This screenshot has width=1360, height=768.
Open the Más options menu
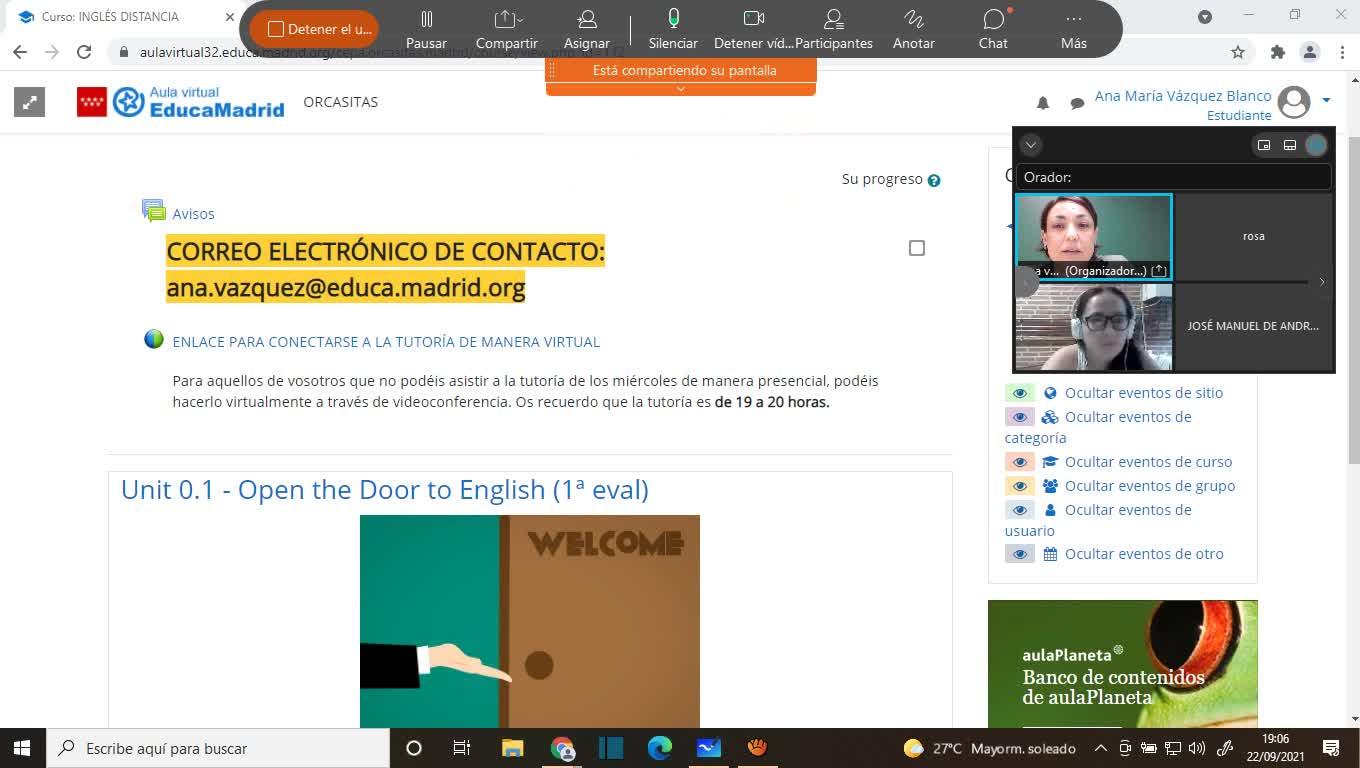1074,29
